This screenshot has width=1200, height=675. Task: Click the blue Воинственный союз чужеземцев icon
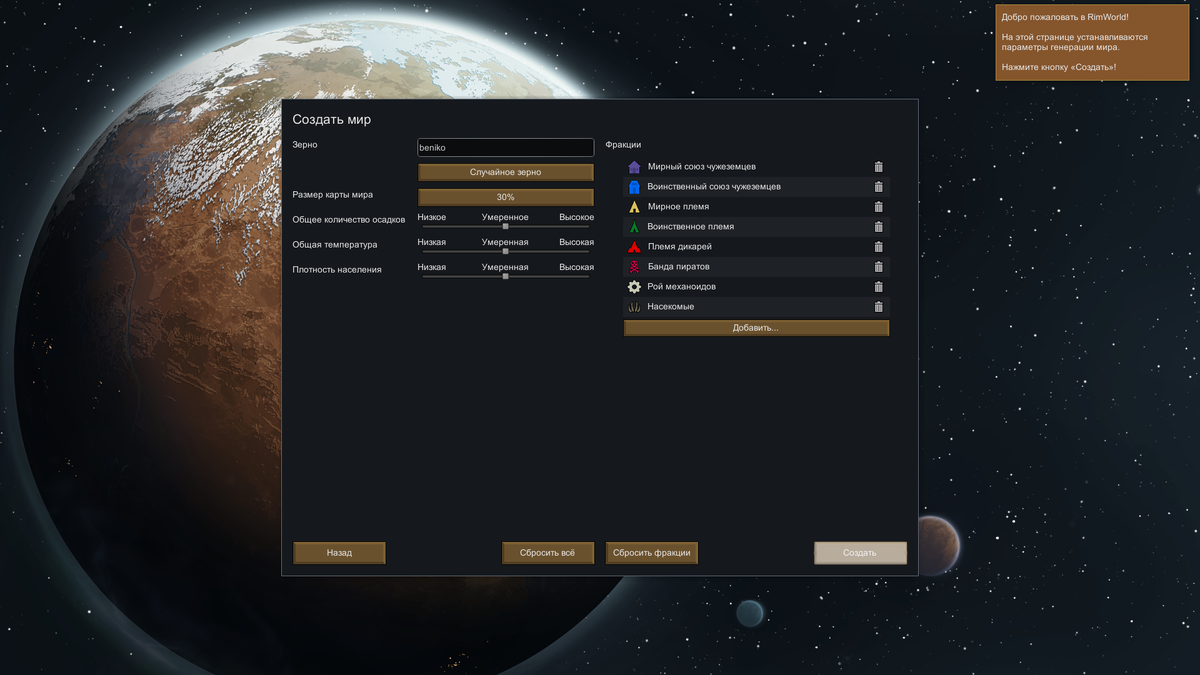(634, 187)
